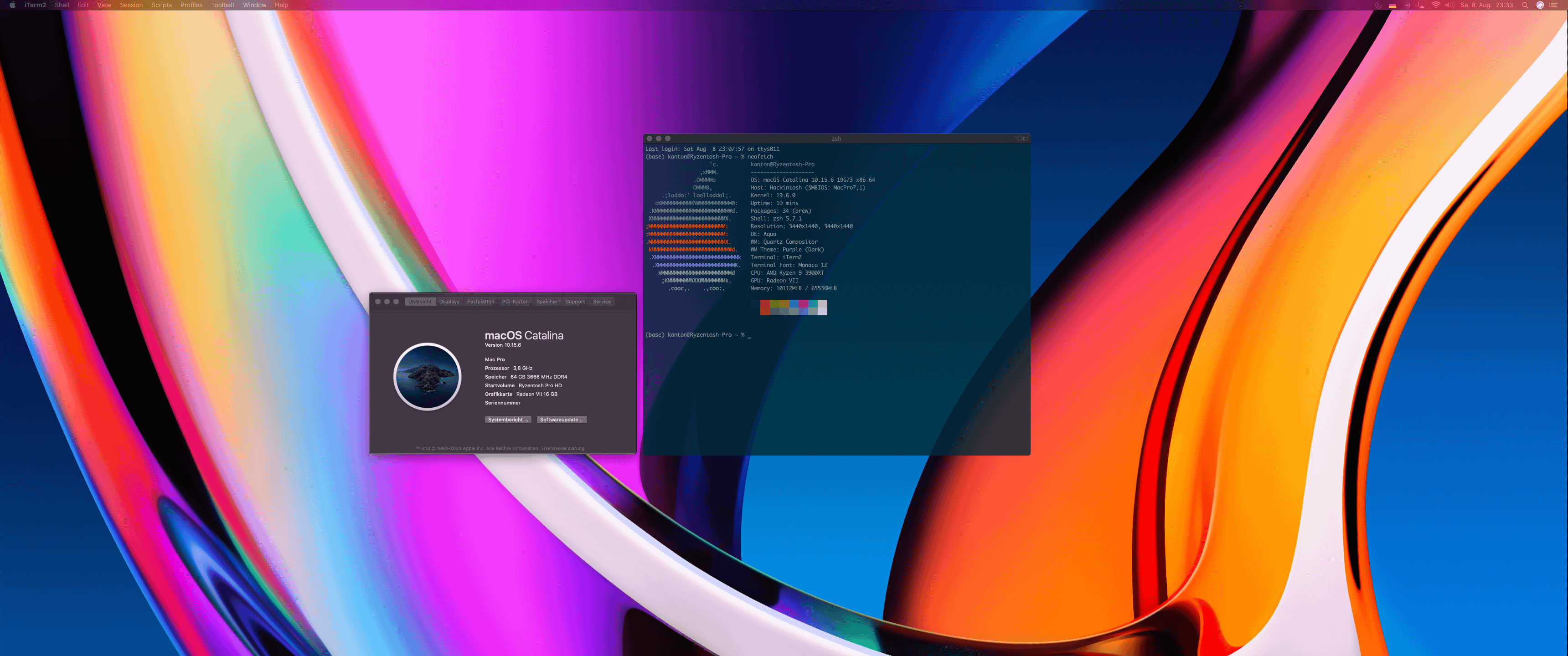Click the Shell: zsh 5.7.1 line
The image size is (1568, 656).
tap(776, 219)
